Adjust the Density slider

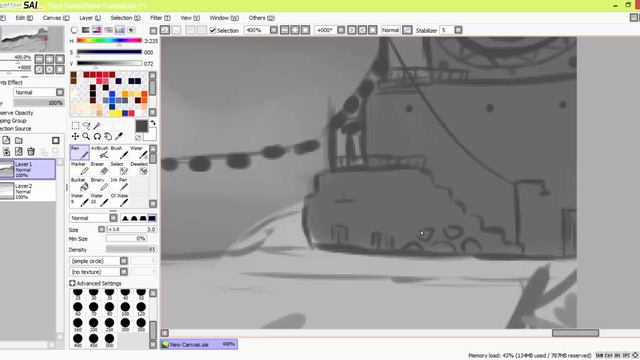tap(131, 249)
